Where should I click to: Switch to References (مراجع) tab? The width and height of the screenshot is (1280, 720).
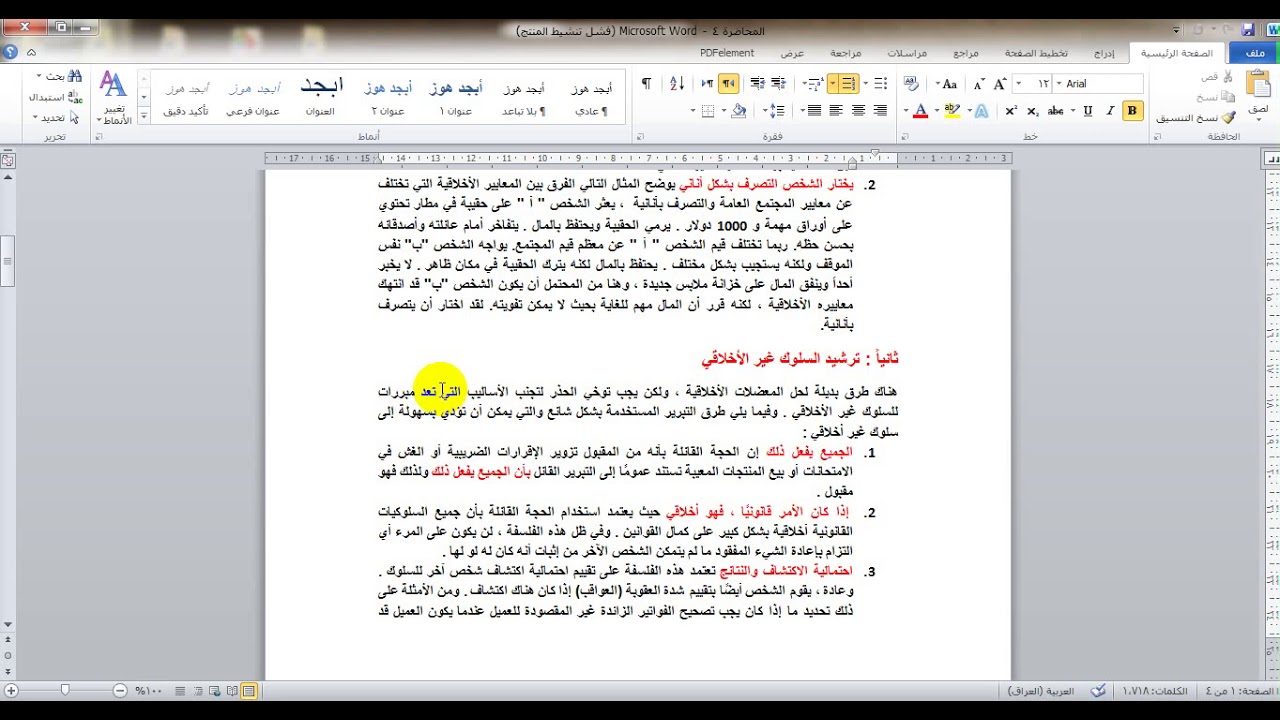(x=966, y=53)
